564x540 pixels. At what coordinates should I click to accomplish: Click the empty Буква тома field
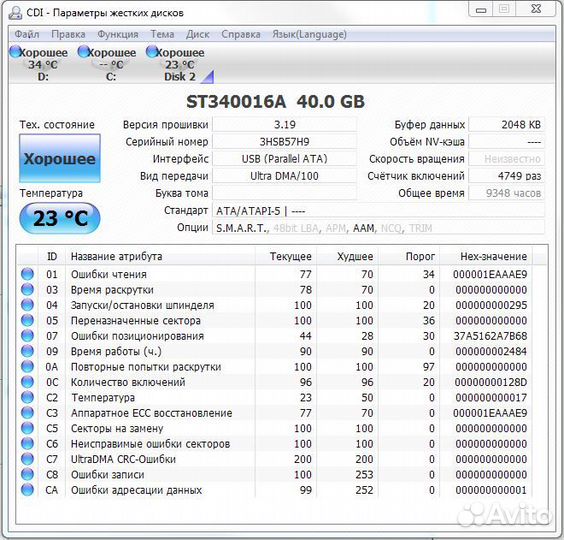(x=285, y=193)
